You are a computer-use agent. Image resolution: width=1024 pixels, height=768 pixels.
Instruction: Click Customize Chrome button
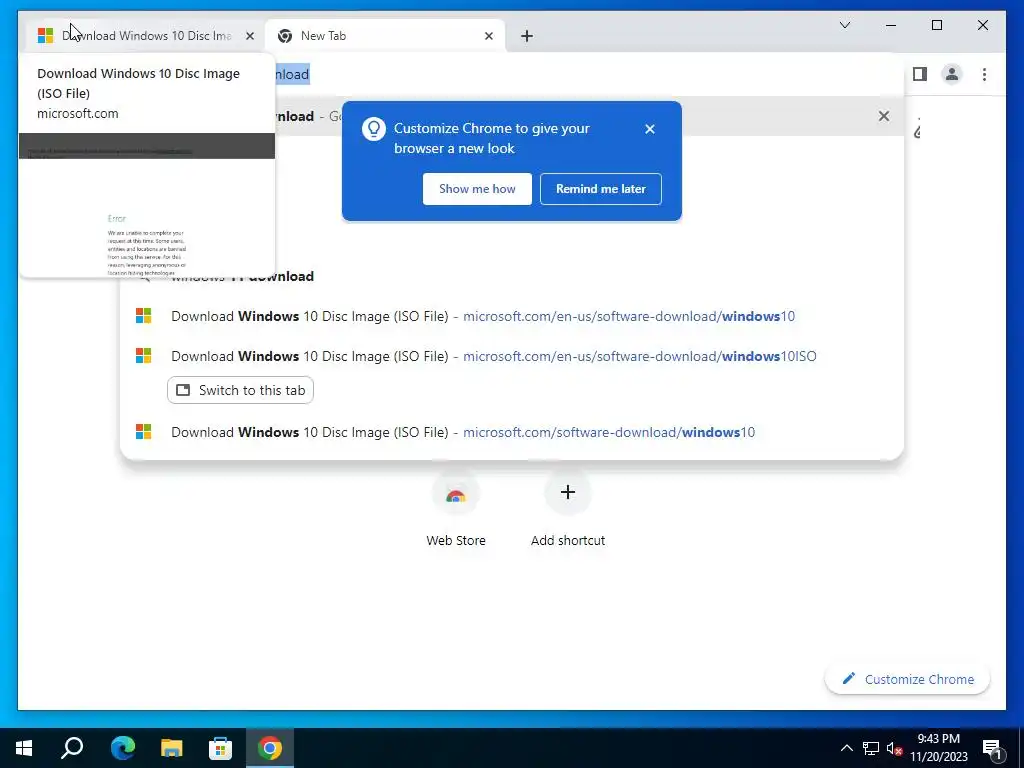(907, 679)
